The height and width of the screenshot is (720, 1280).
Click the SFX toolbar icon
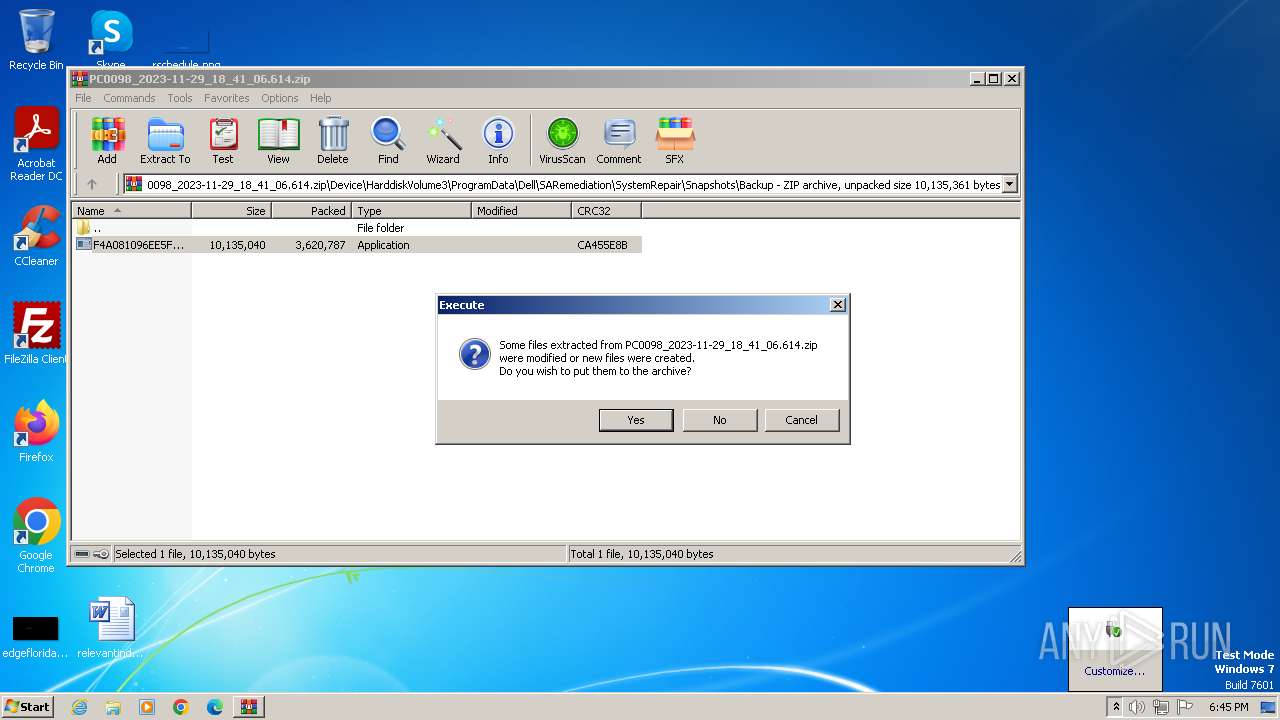(675, 141)
